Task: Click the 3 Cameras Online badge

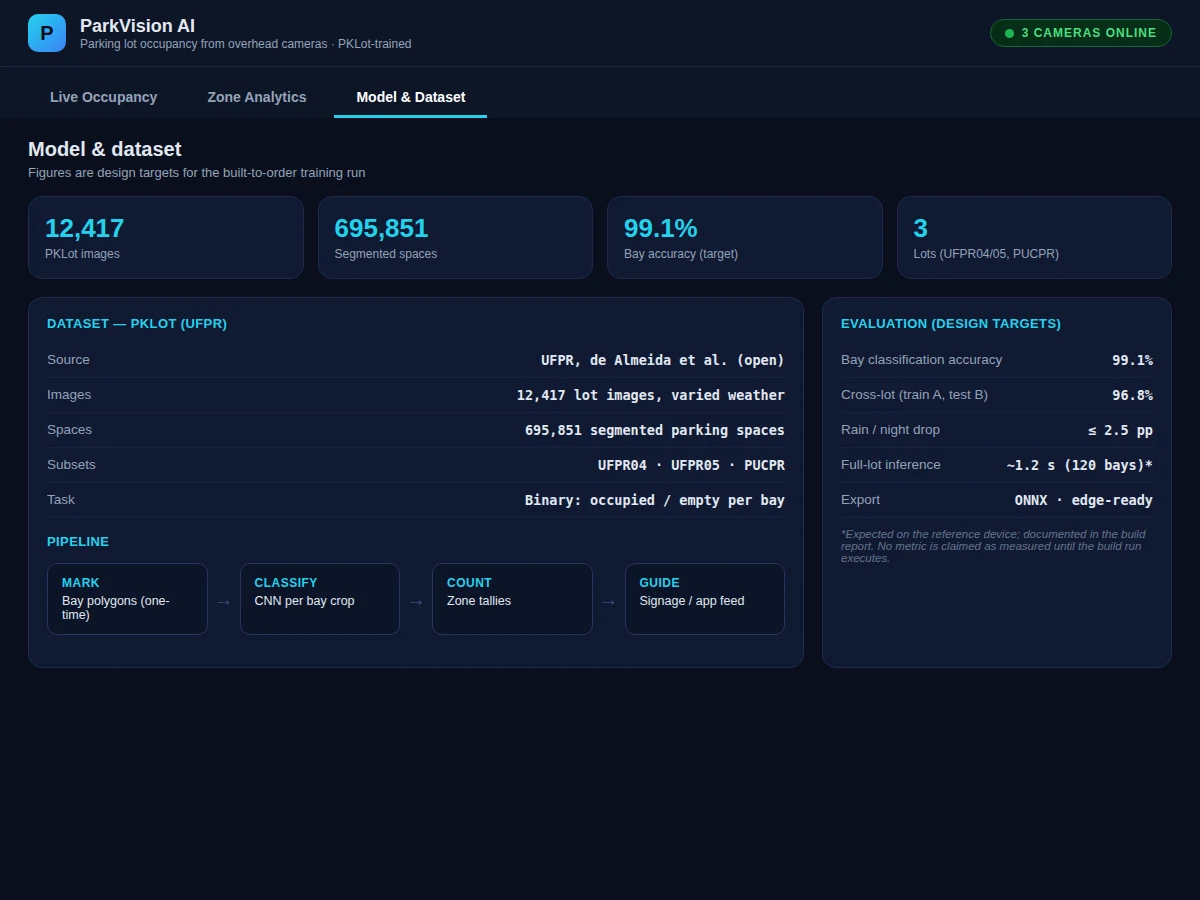Action: coord(1081,33)
